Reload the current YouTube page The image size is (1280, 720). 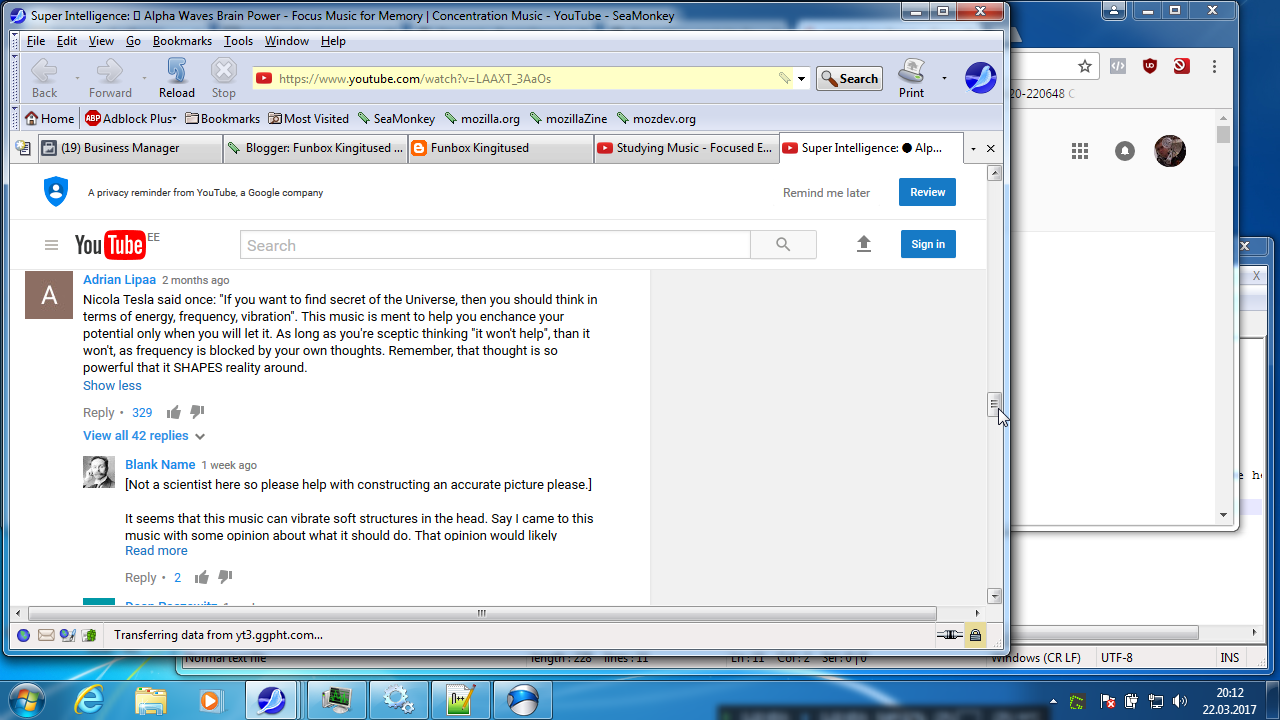pyautogui.click(x=177, y=78)
